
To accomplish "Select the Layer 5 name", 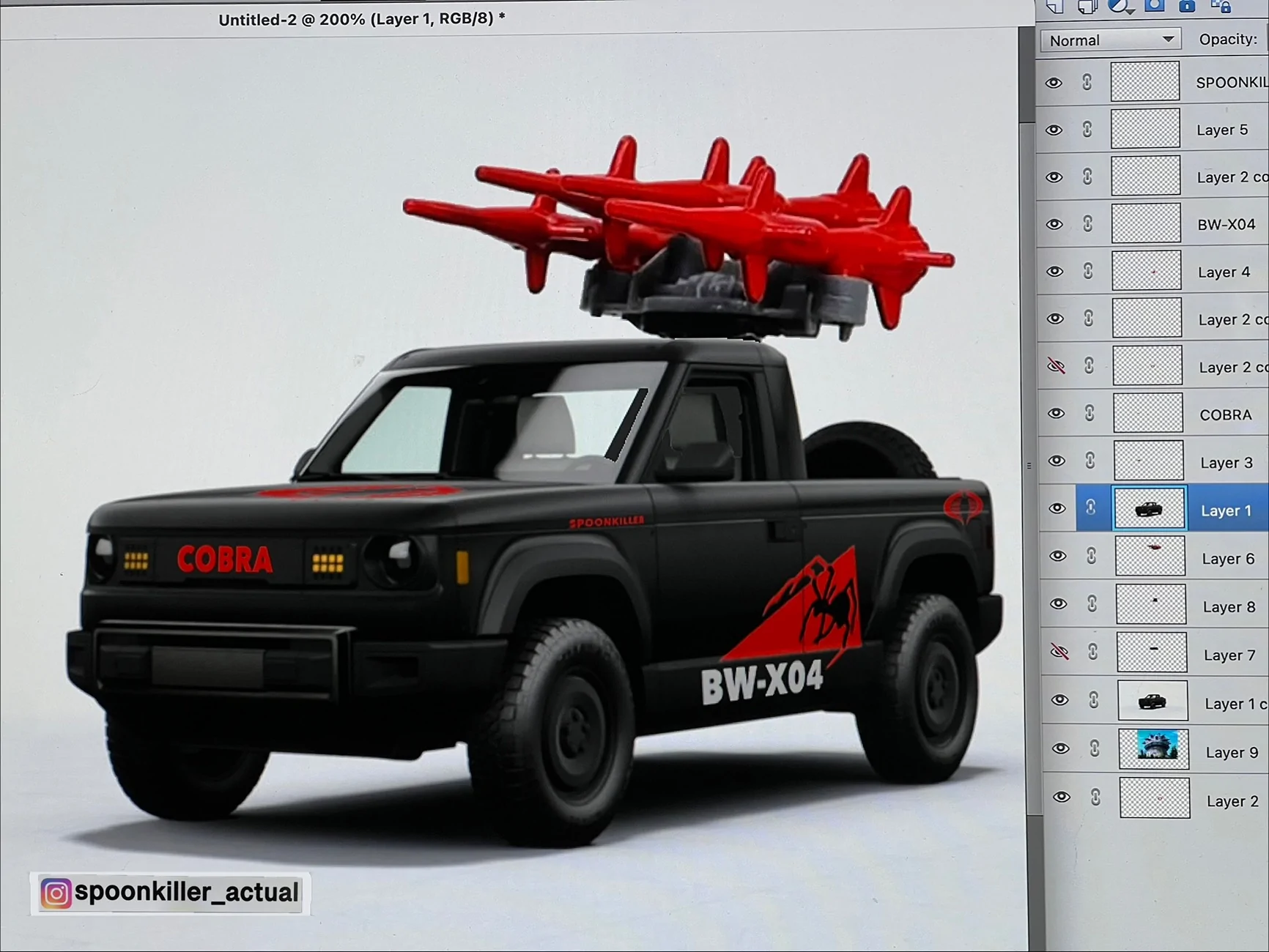I will (1222, 130).
